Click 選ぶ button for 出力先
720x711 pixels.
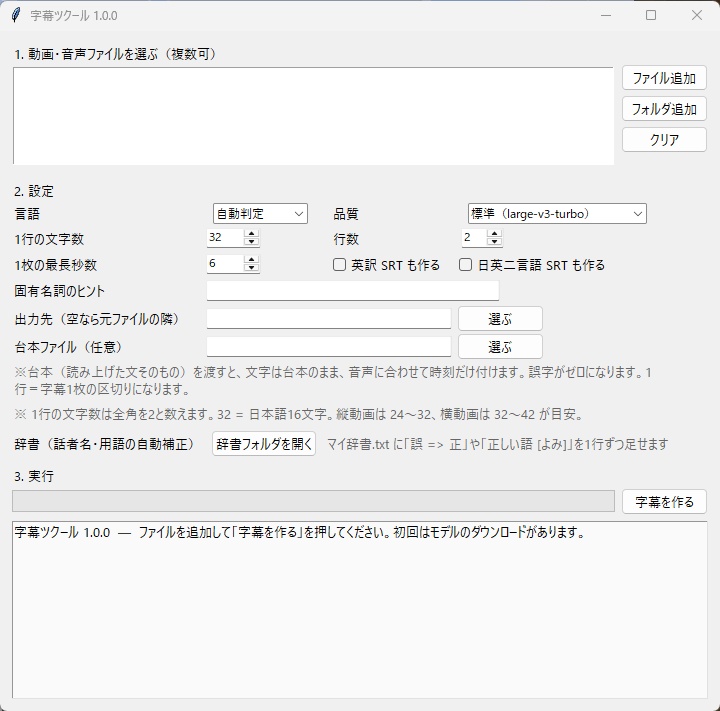[x=500, y=319]
